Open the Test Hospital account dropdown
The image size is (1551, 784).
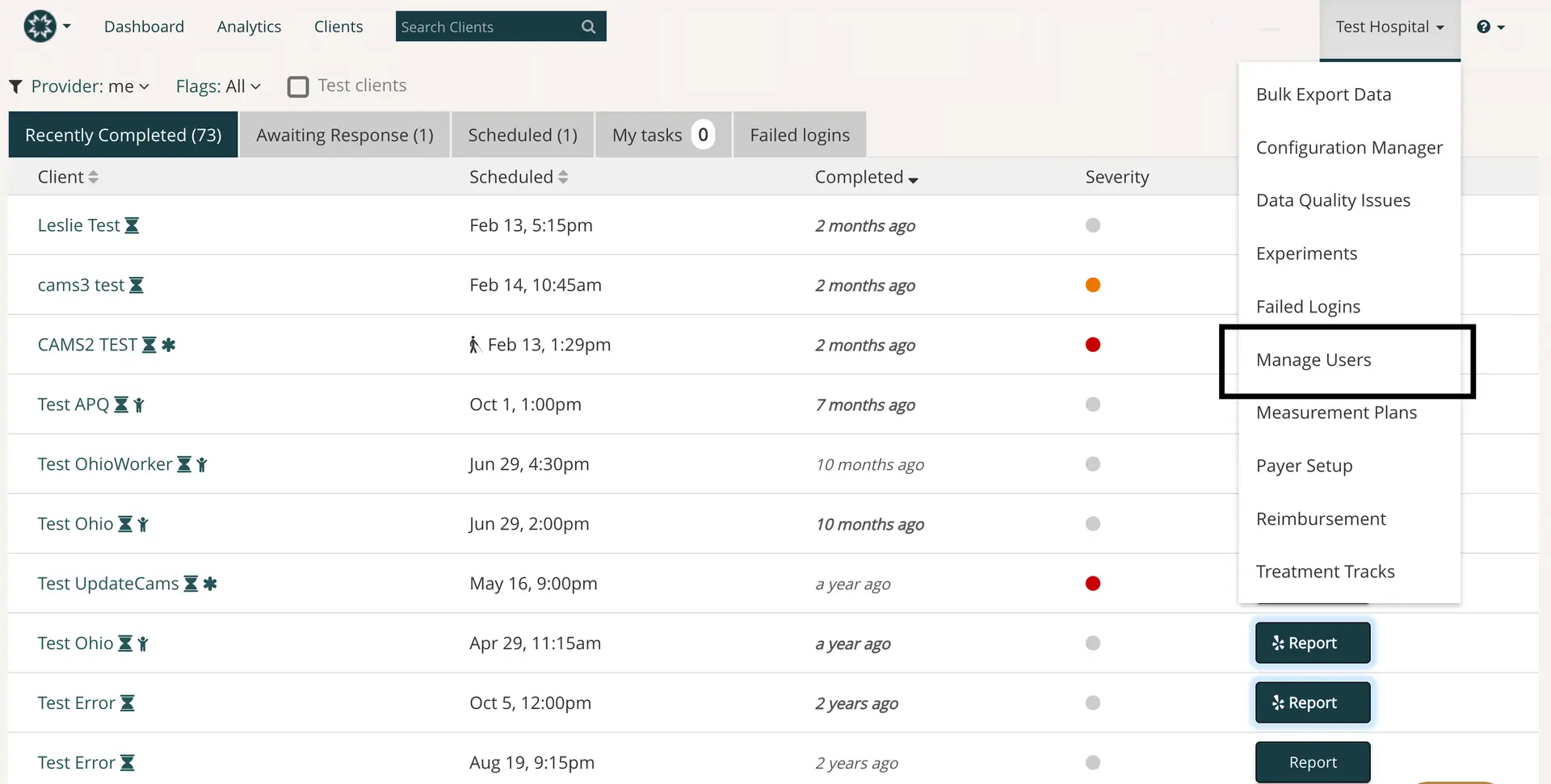(1389, 27)
